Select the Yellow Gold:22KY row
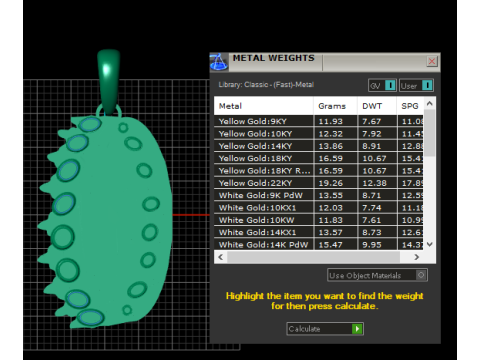Viewport: 480px width, 360px height. 318,183
